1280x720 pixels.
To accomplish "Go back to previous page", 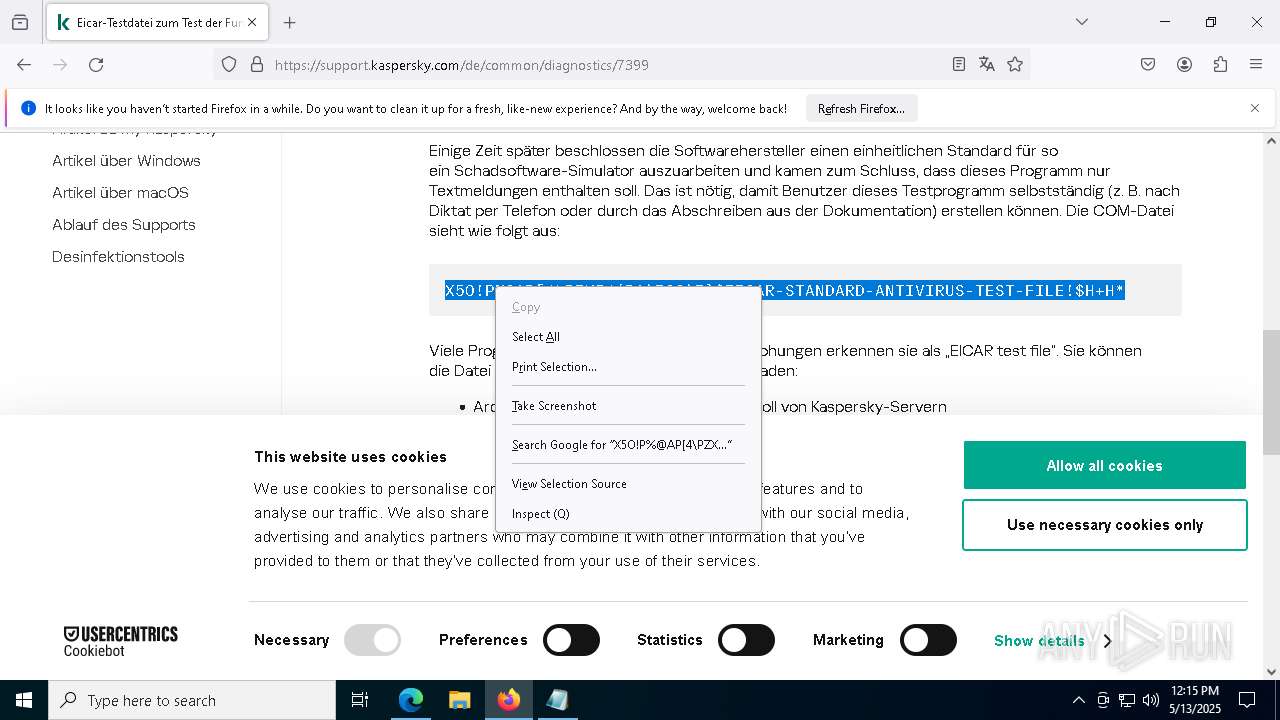I will coord(24,64).
